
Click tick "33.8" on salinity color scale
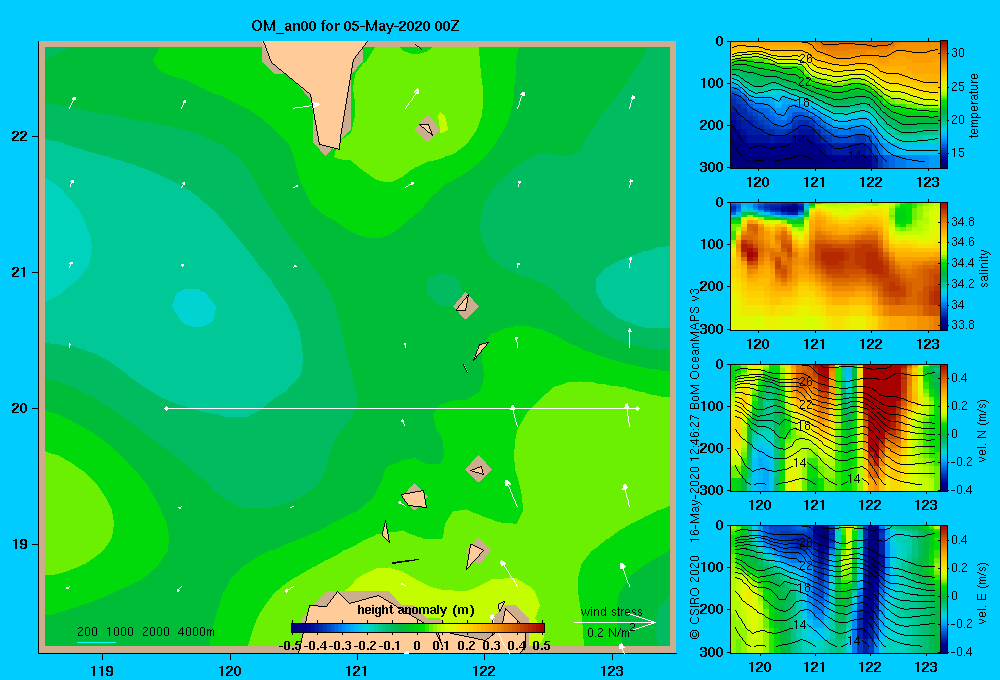click(x=962, y=324)
